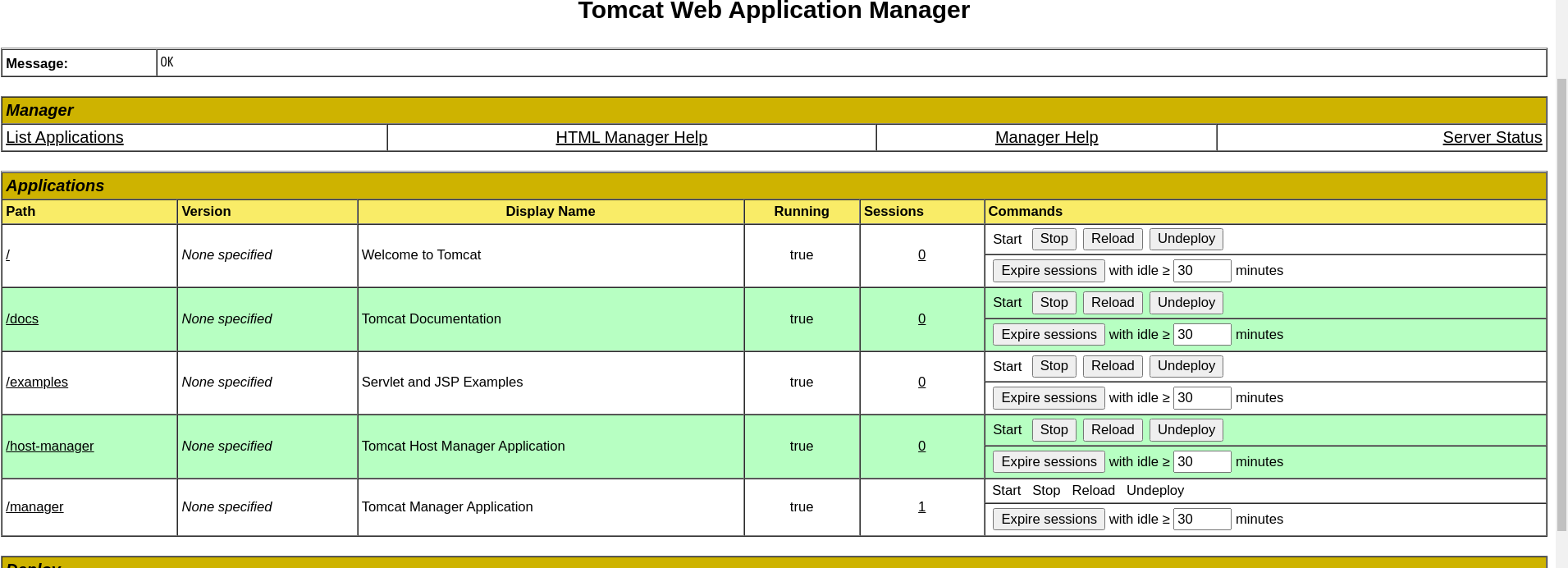This screenshot has height=568, width=1568.
Task: View Server Status page
Action: 1492,137
